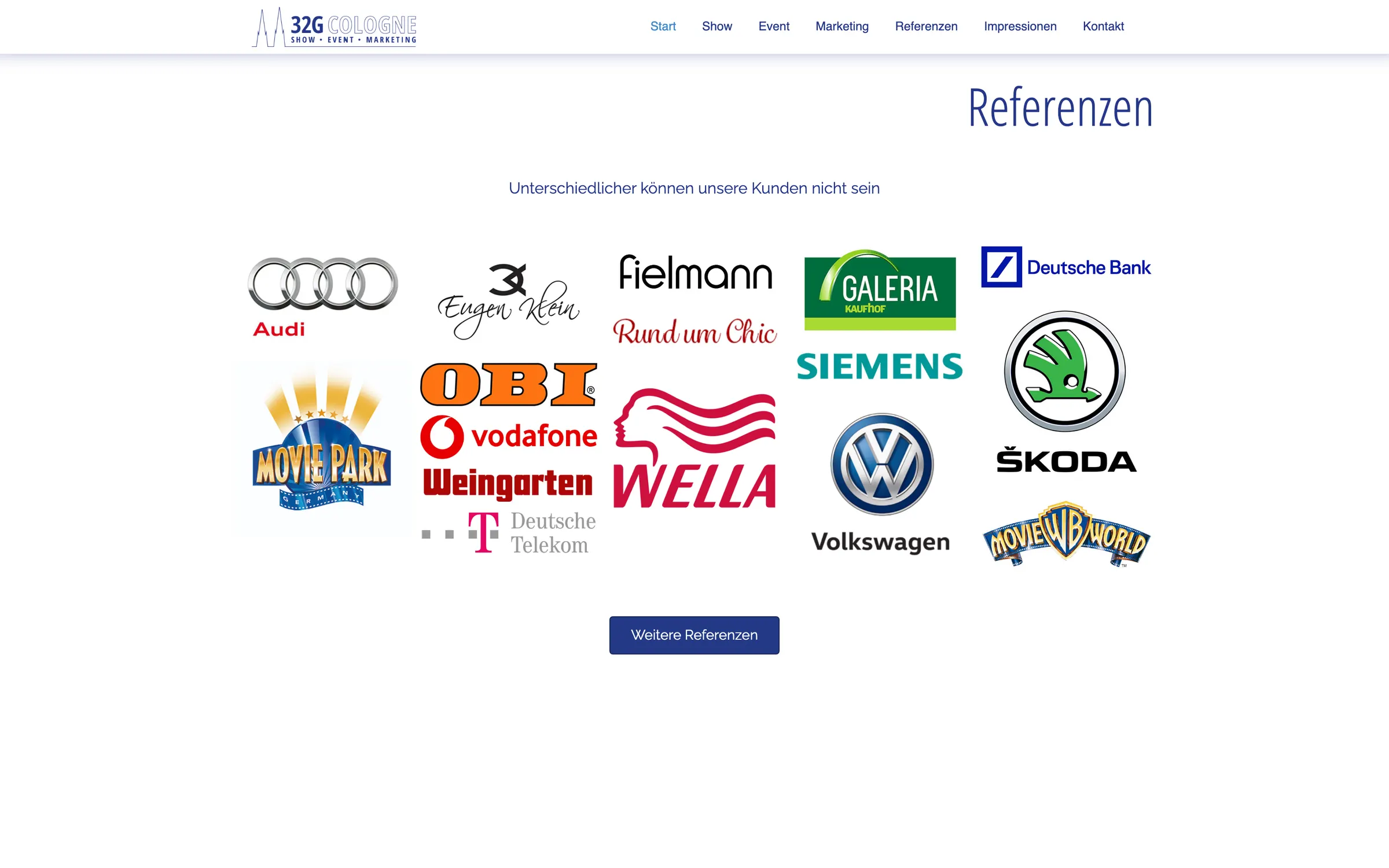Click the Rund um Chic logo

tap(694, 332)
